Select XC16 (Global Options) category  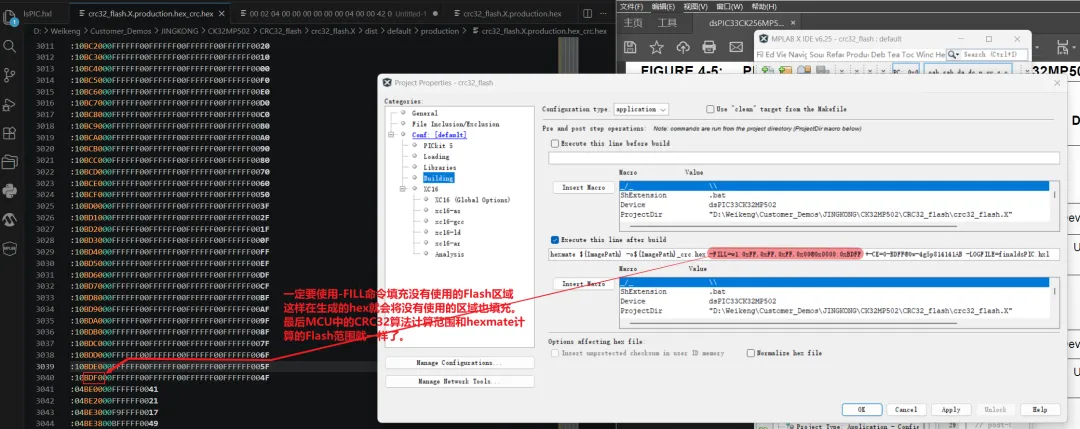(472, 200)
